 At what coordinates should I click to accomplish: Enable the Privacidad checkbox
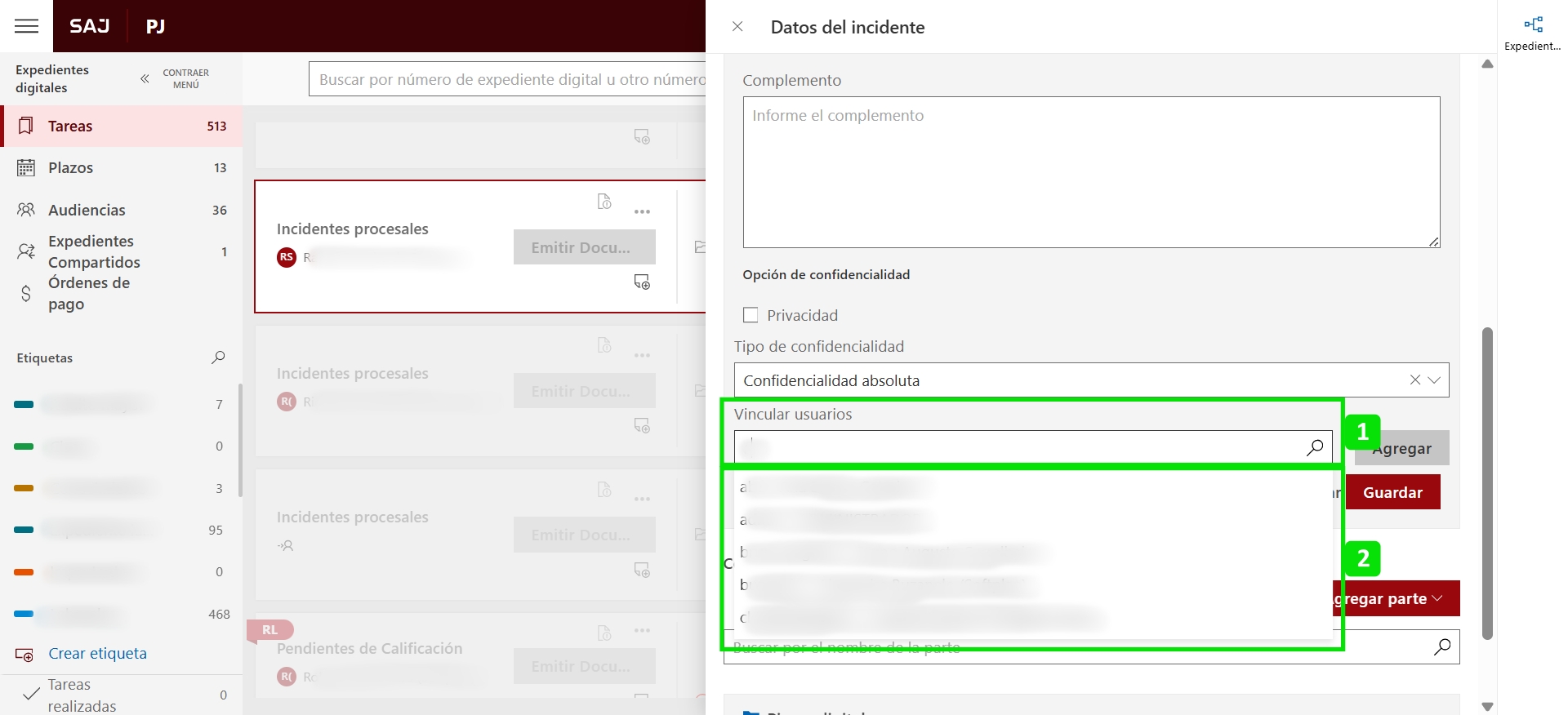tap(751, 315)
